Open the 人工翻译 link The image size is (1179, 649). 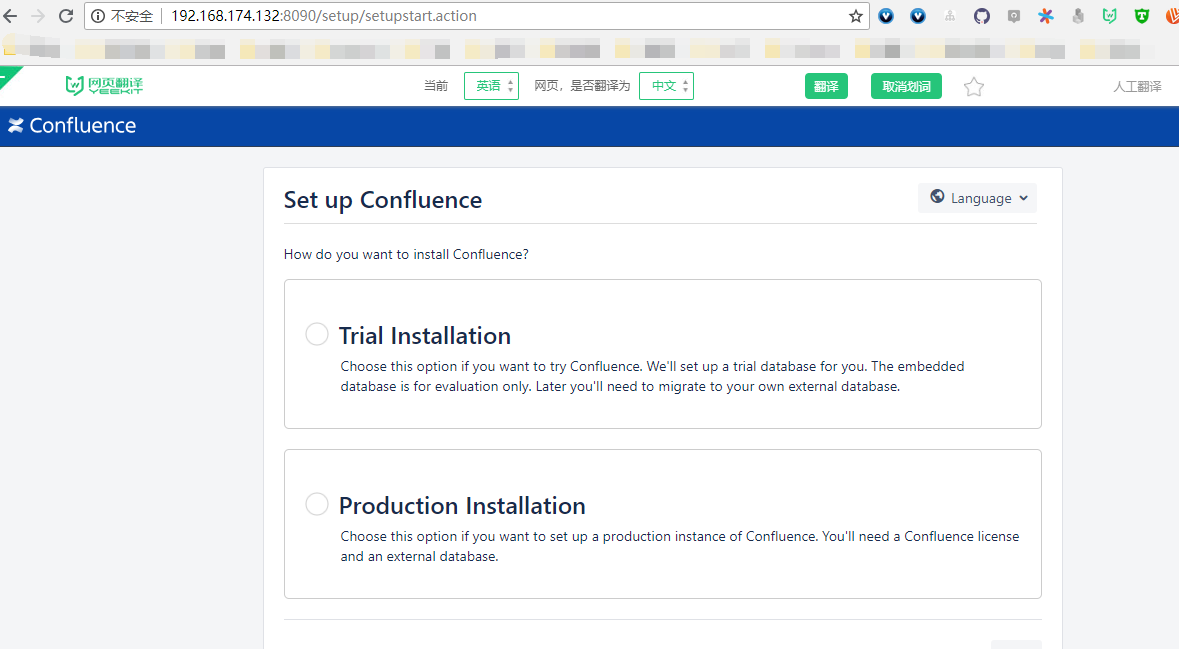click(x=1137, y=86)
